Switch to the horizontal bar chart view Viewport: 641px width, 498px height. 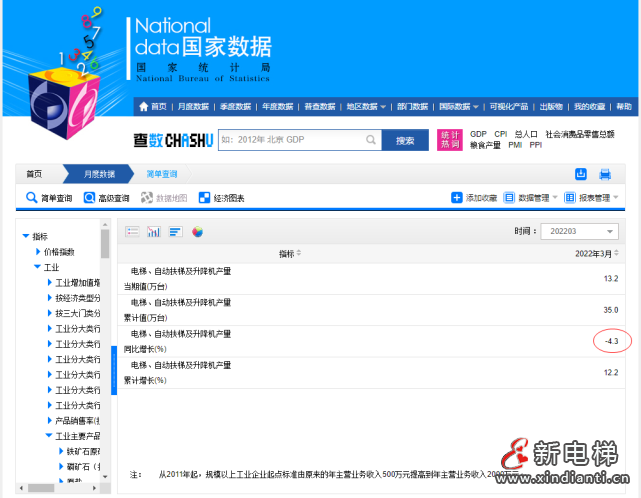(x=176, y=232)
